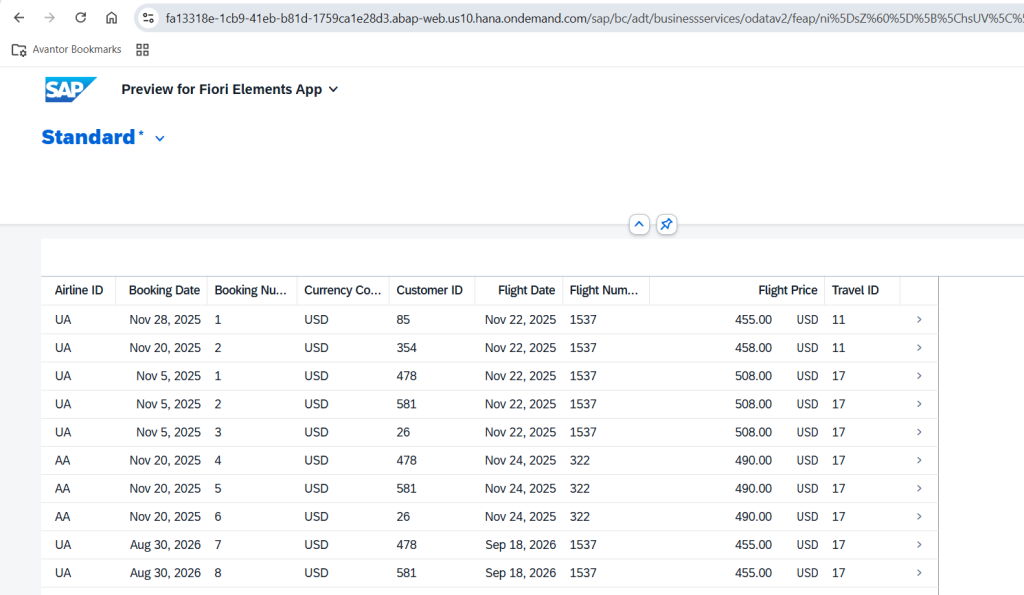1024x595 pixels.
Task: Click the 'Sep 18, 2026' flight date in booking 7 row
Action: pos(520,545)
